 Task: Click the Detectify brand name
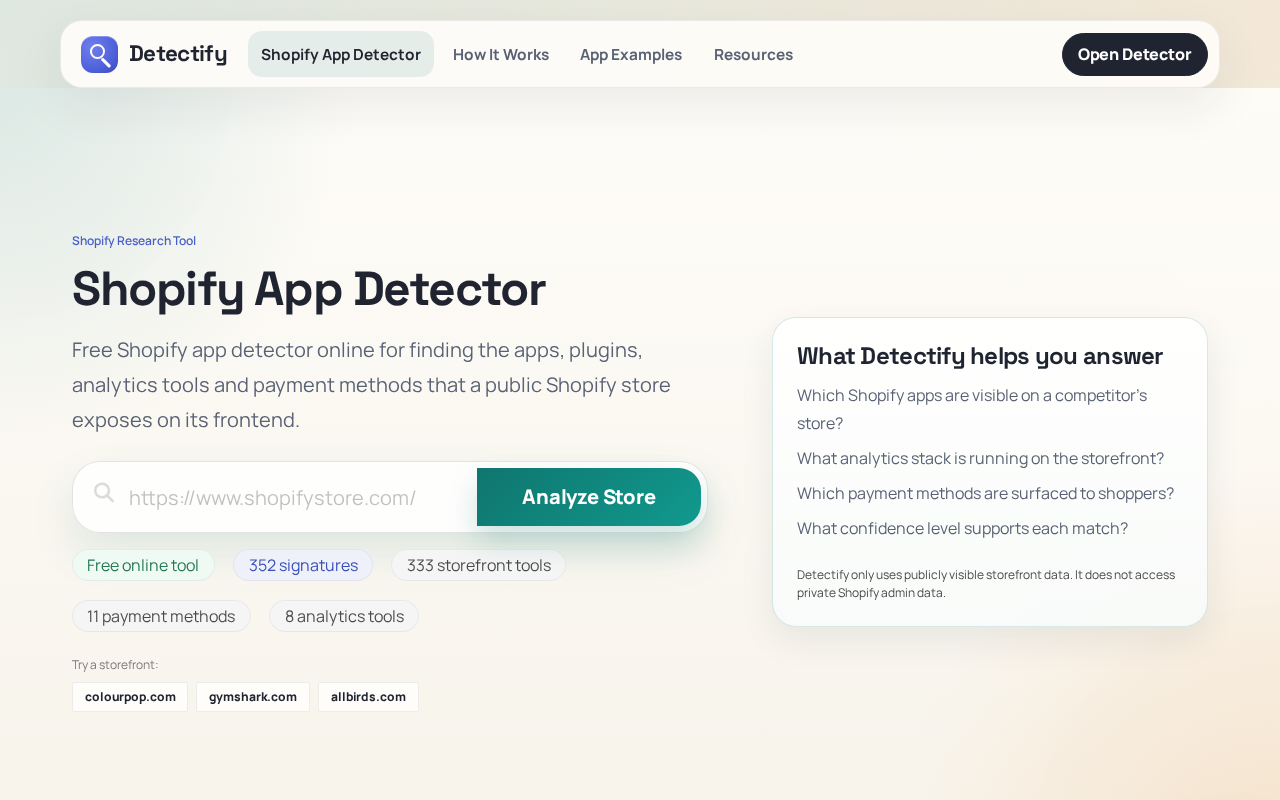click(x=178, y=54)
